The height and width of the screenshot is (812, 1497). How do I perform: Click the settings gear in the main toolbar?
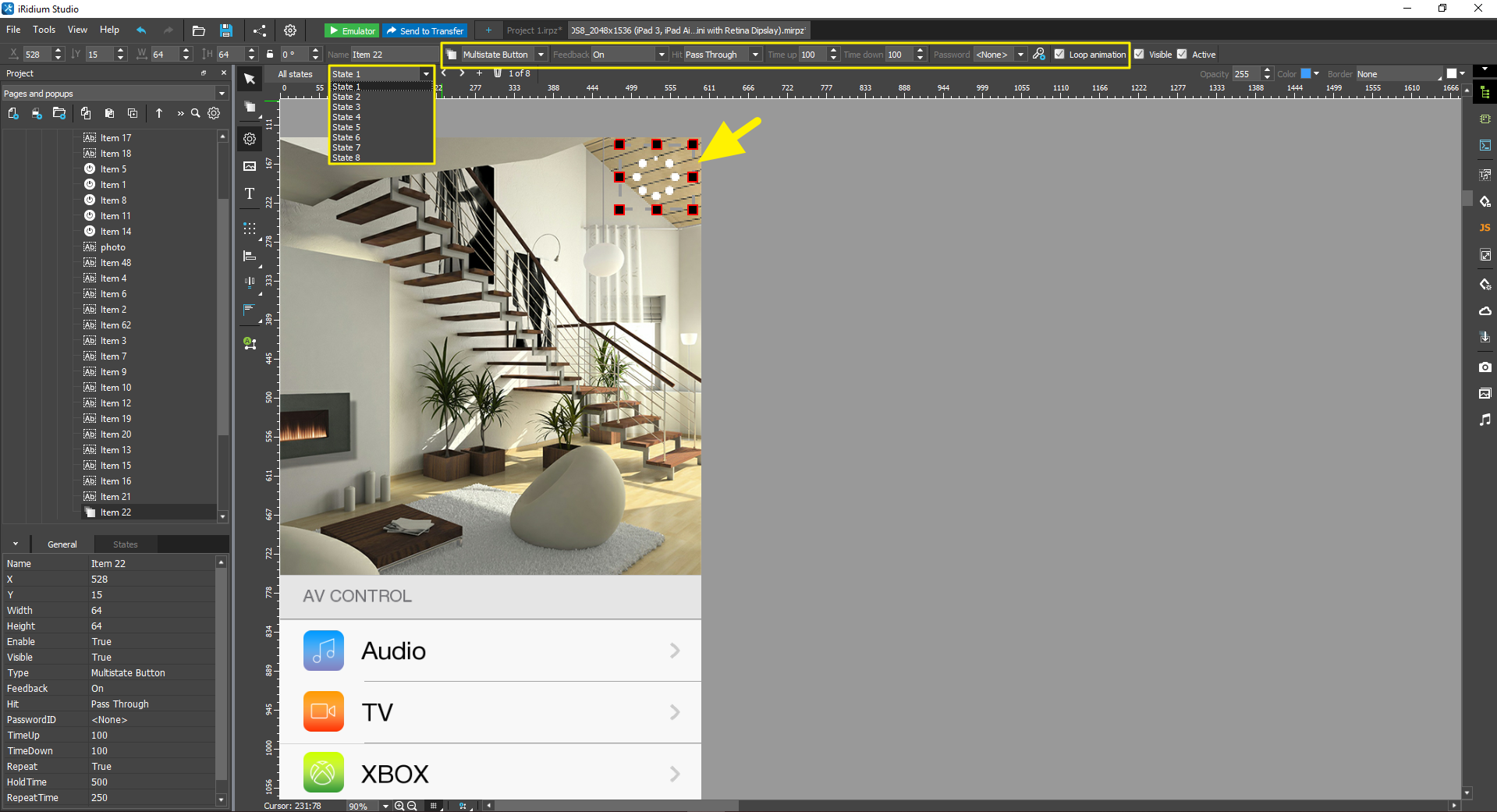pyautogui.click(x=289, y=30)
